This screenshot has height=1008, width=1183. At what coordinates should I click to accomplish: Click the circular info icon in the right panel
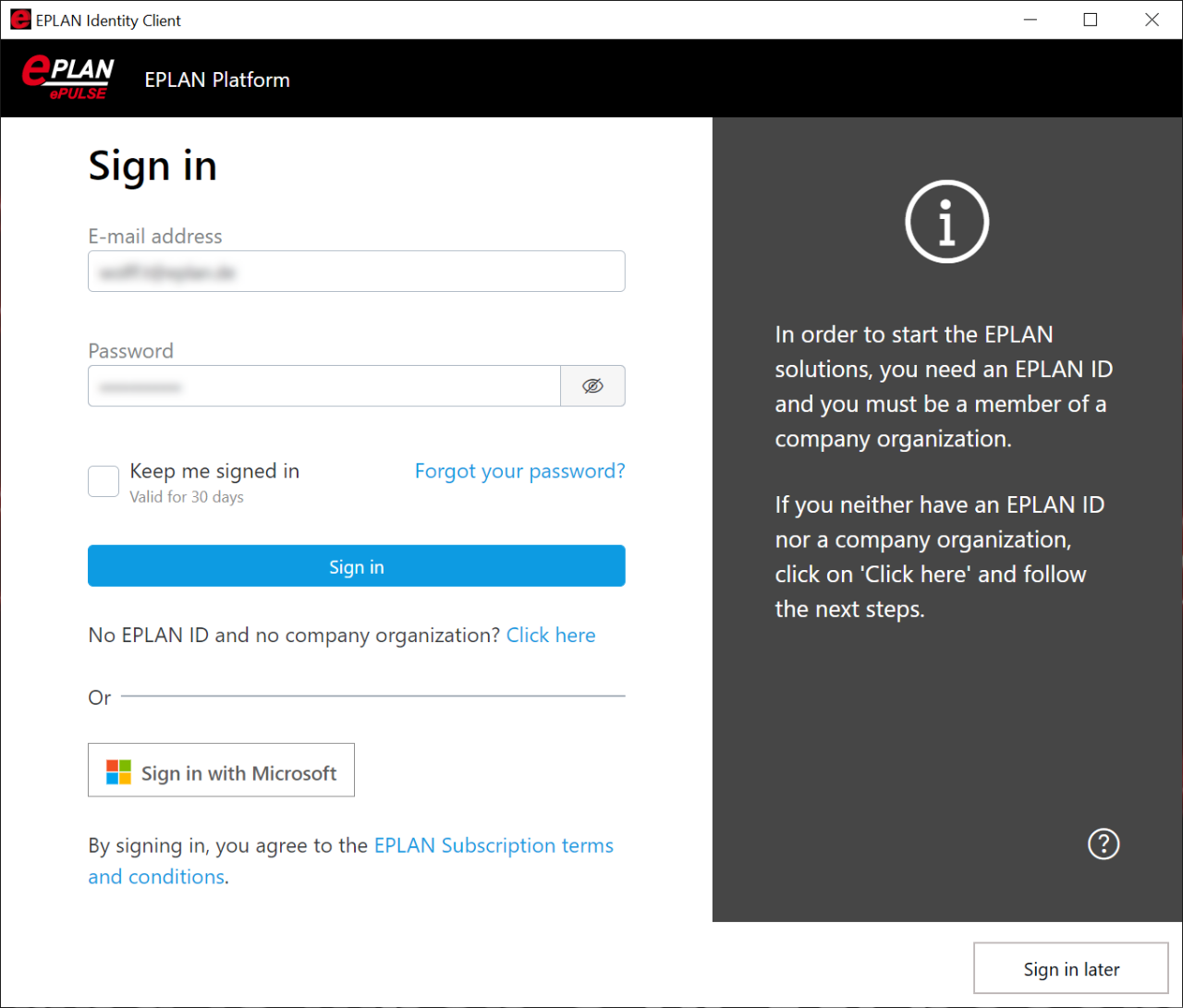click(946, 221)
